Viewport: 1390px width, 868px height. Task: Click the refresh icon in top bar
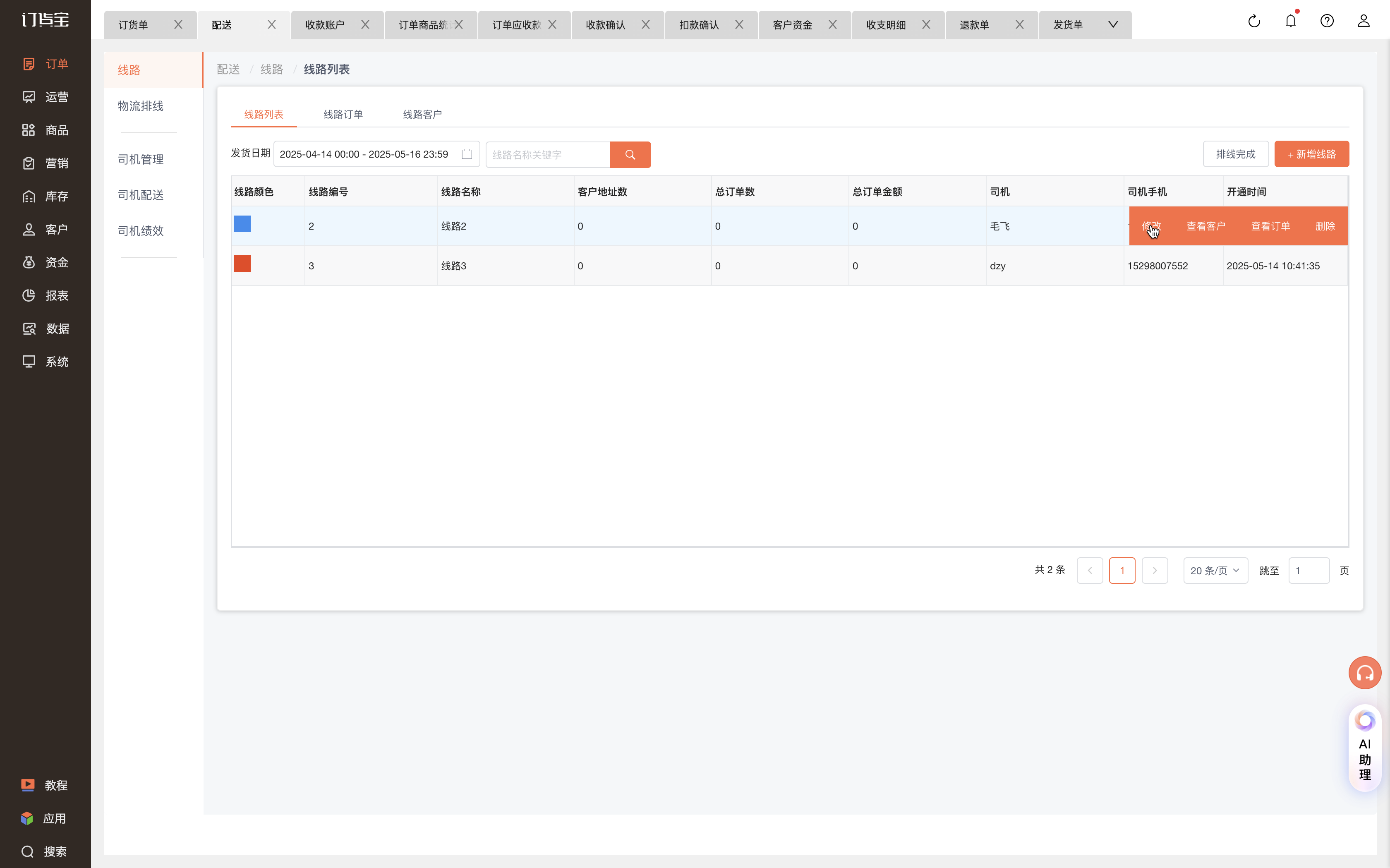click(1254, 21)
